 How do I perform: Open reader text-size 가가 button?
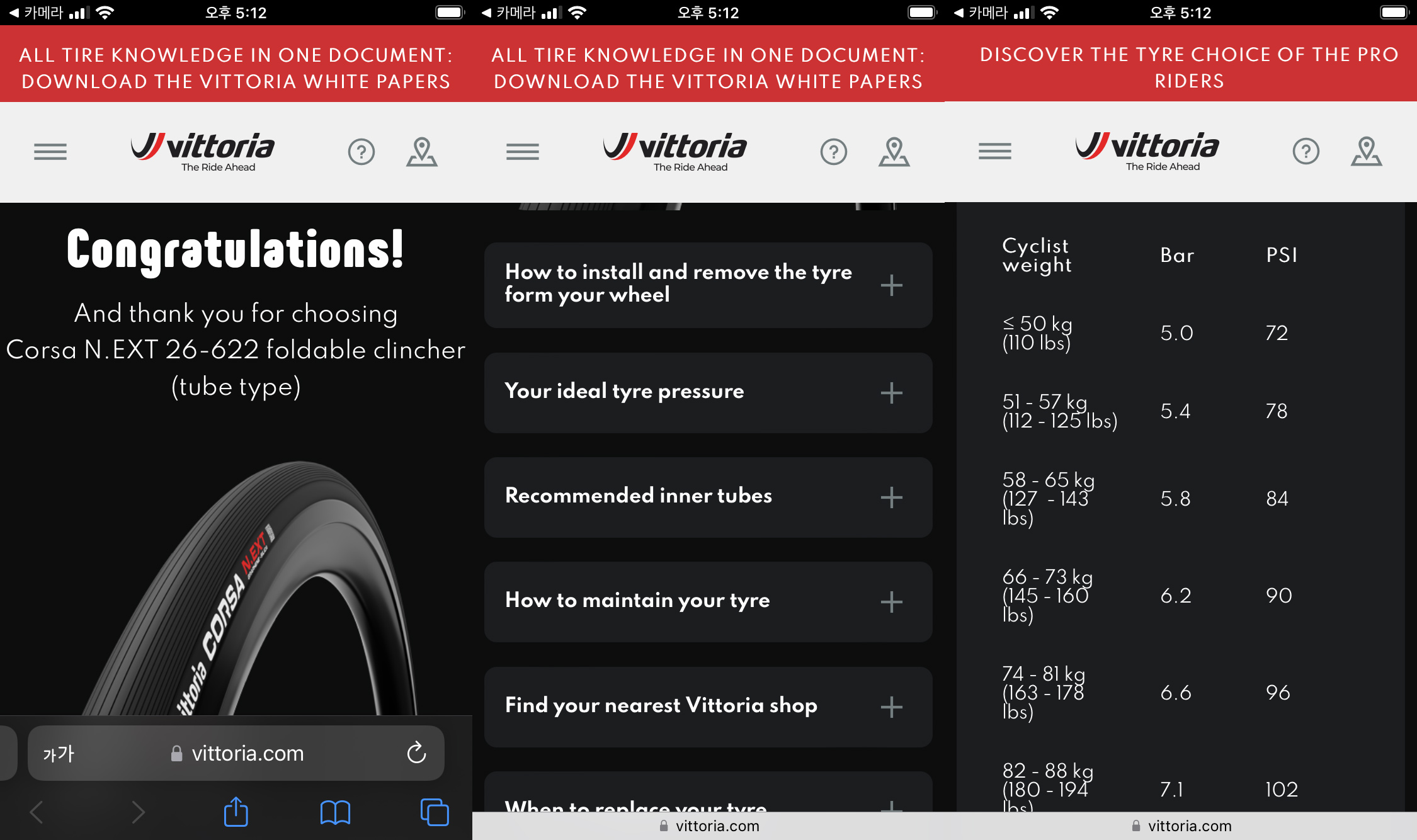(59, 753)
